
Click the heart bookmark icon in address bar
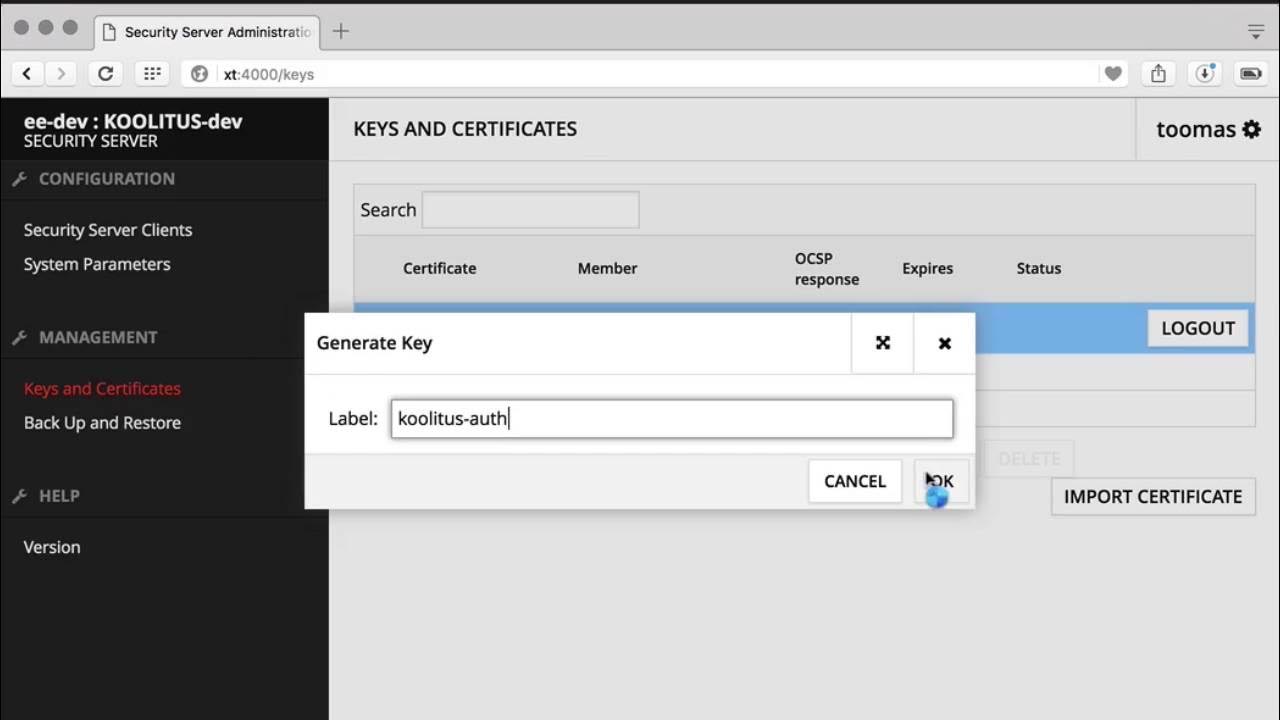[1112, 74]
